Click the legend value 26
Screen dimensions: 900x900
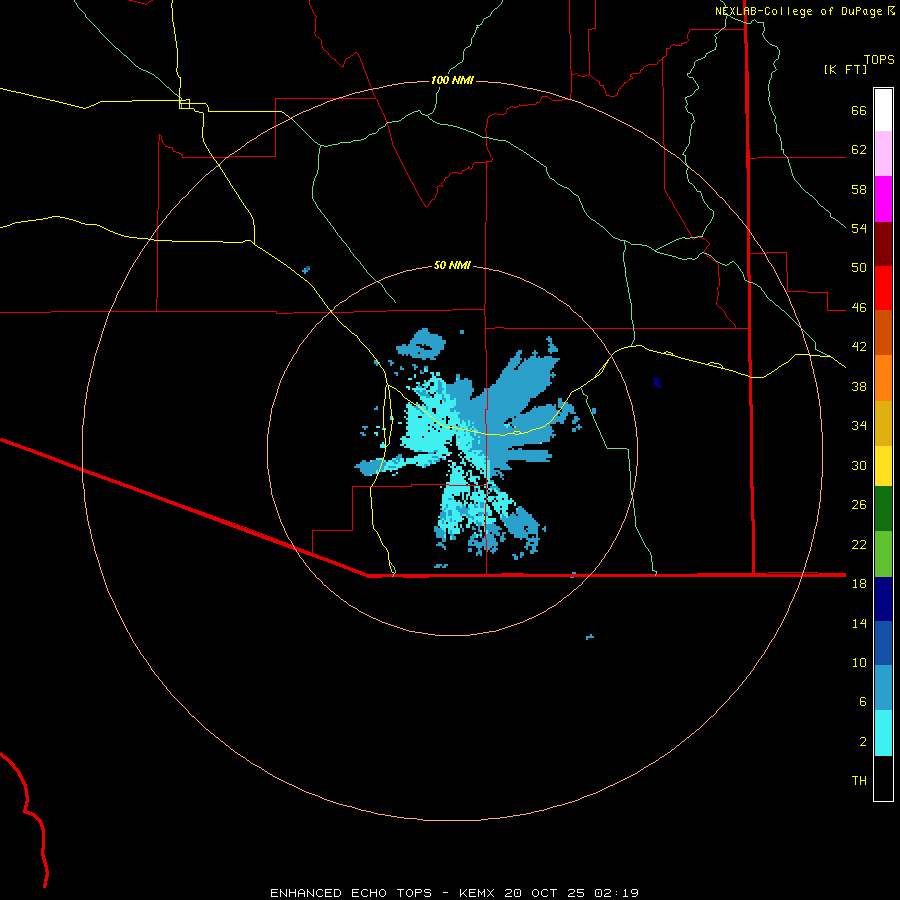[859, 505]
